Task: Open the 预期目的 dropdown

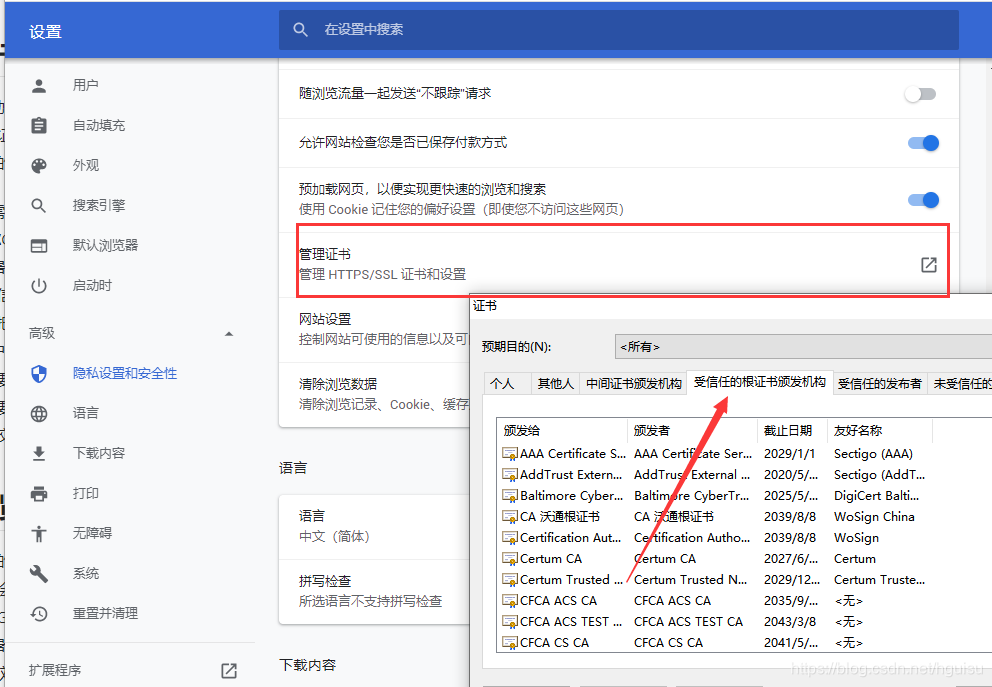Action: click(x=803, y=347)
